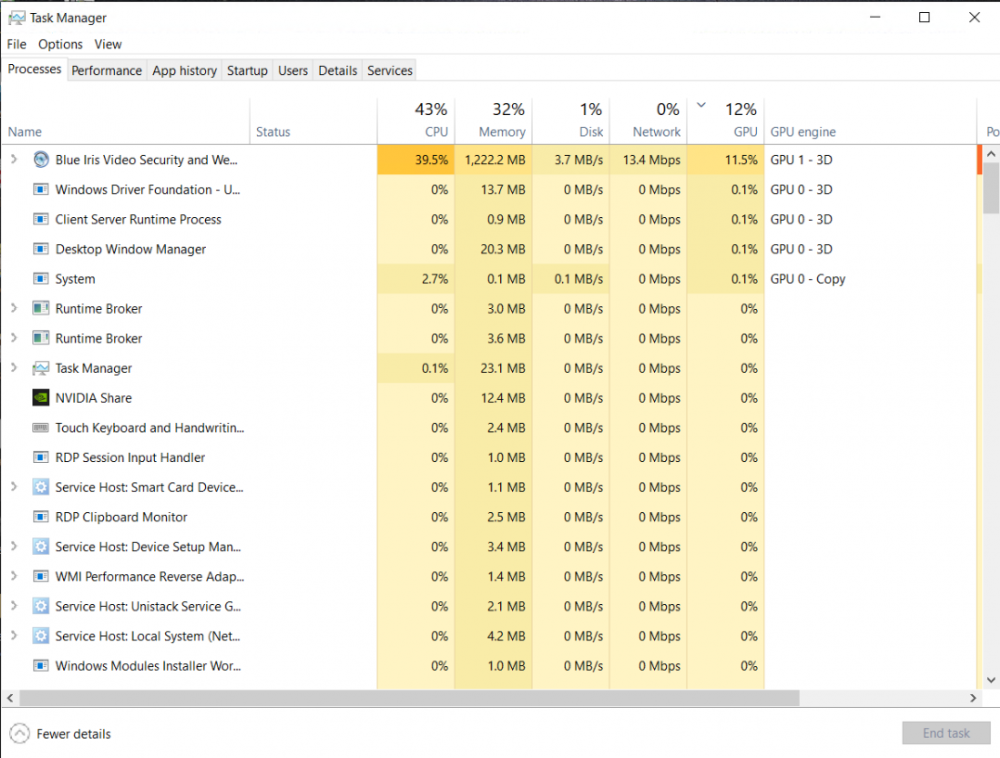Click the vertical scrollbar down arrow

click(991, 680)
